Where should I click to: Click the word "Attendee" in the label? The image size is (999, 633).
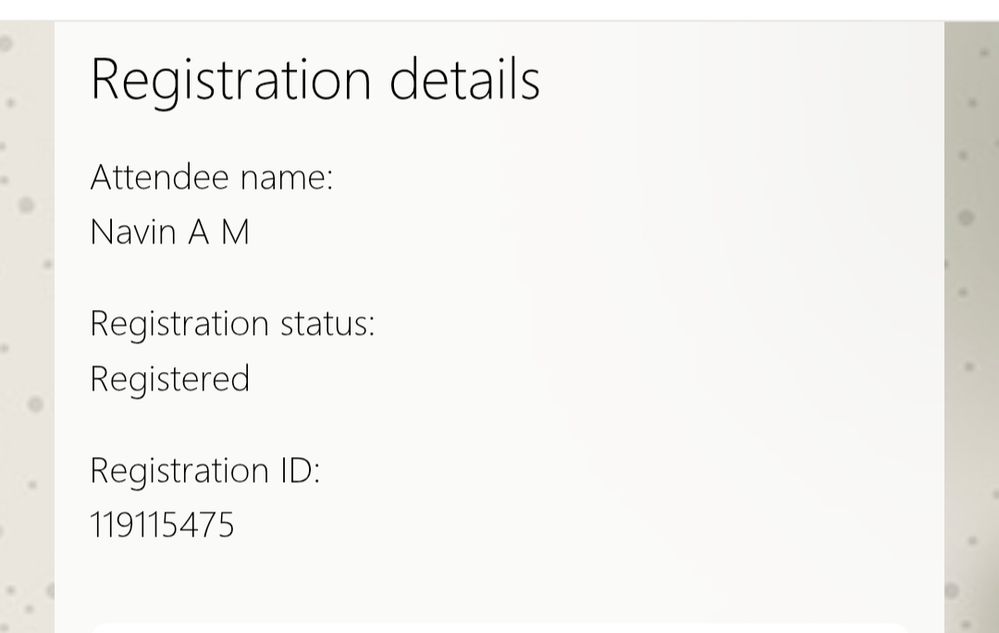[158, 178]
